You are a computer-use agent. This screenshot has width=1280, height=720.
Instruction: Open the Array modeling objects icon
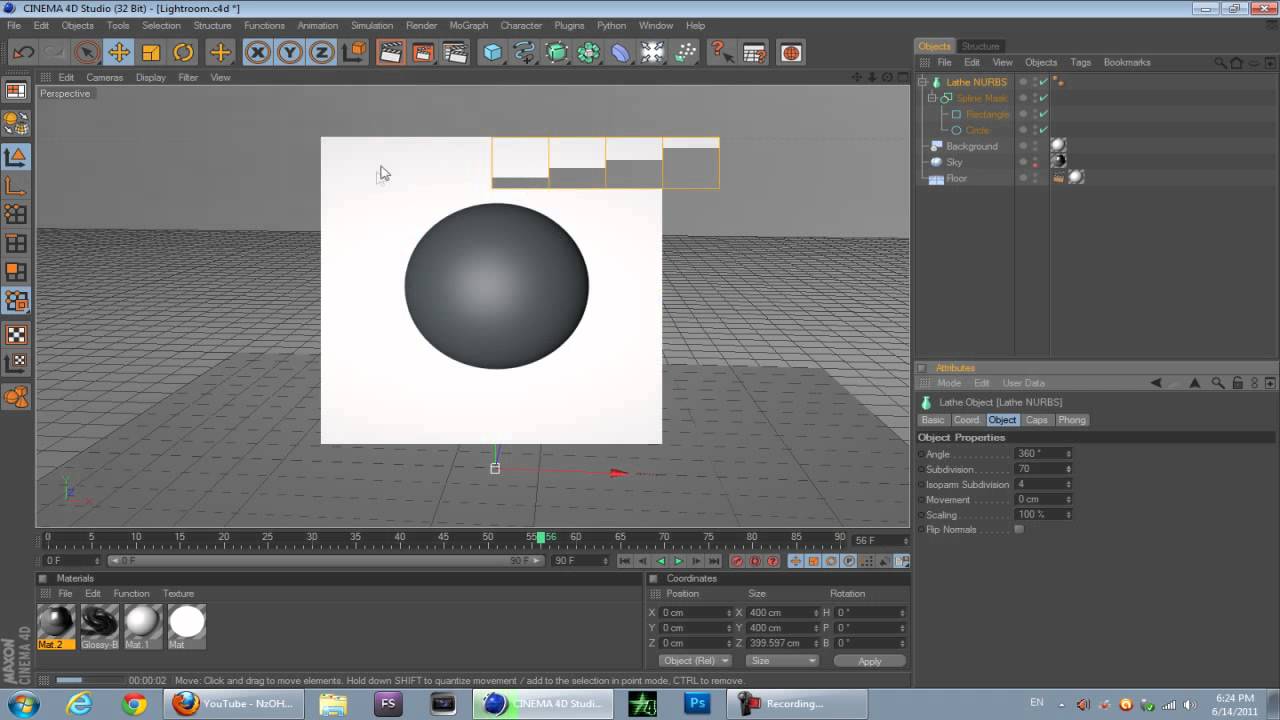point(589,52)
